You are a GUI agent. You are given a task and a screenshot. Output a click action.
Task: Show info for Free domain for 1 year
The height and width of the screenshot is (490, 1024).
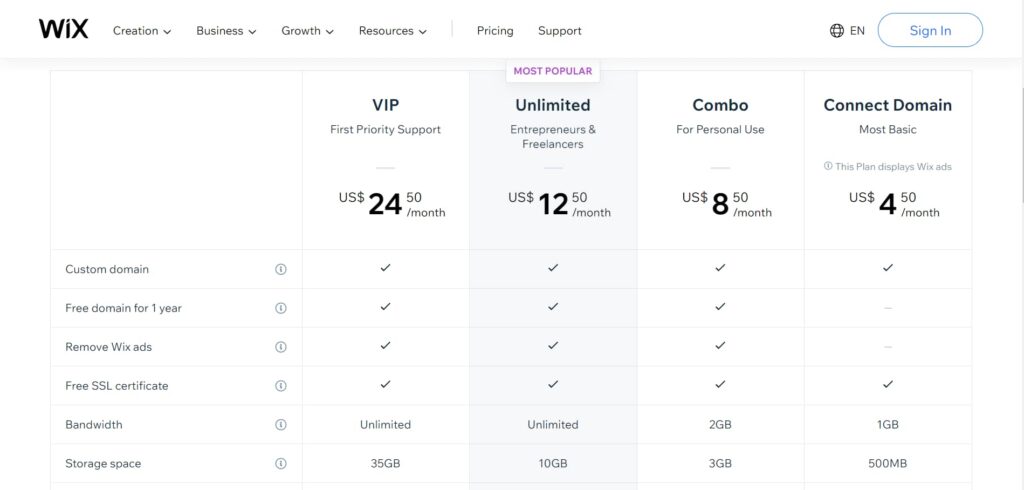(x=281, y=308)
